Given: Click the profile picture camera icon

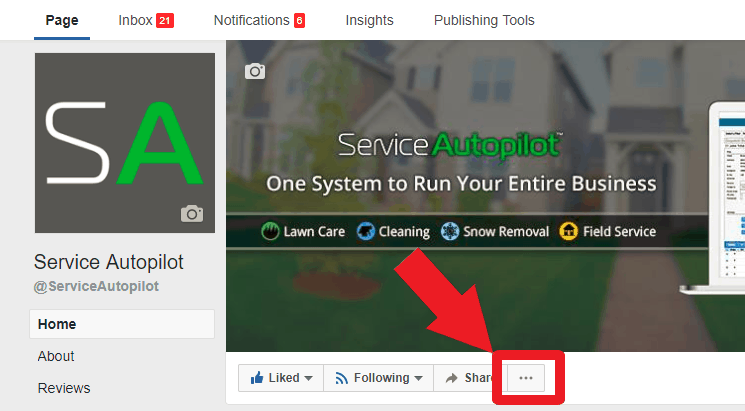Looking at the screenshot, I should coord(191,214).
